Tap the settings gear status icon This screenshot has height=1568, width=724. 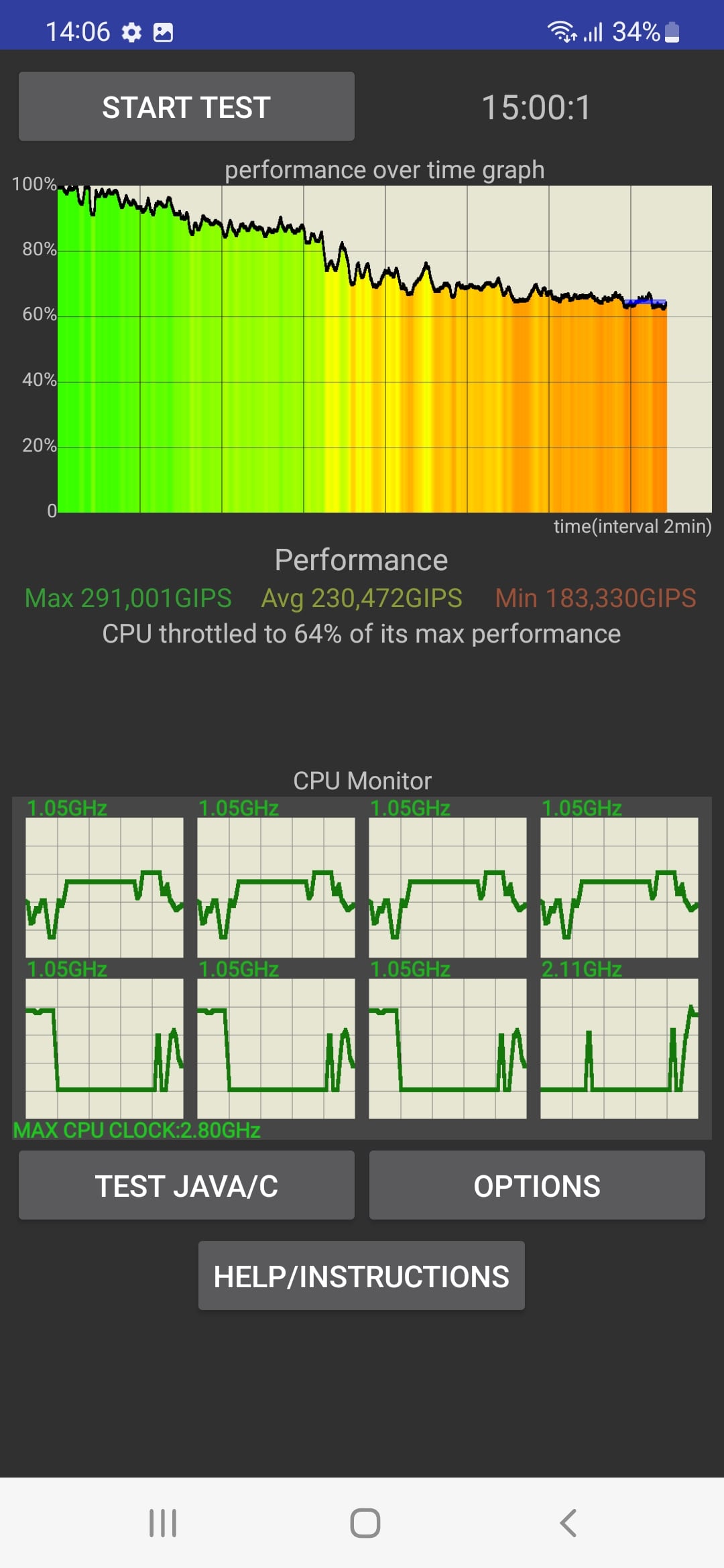pos(131,32)
